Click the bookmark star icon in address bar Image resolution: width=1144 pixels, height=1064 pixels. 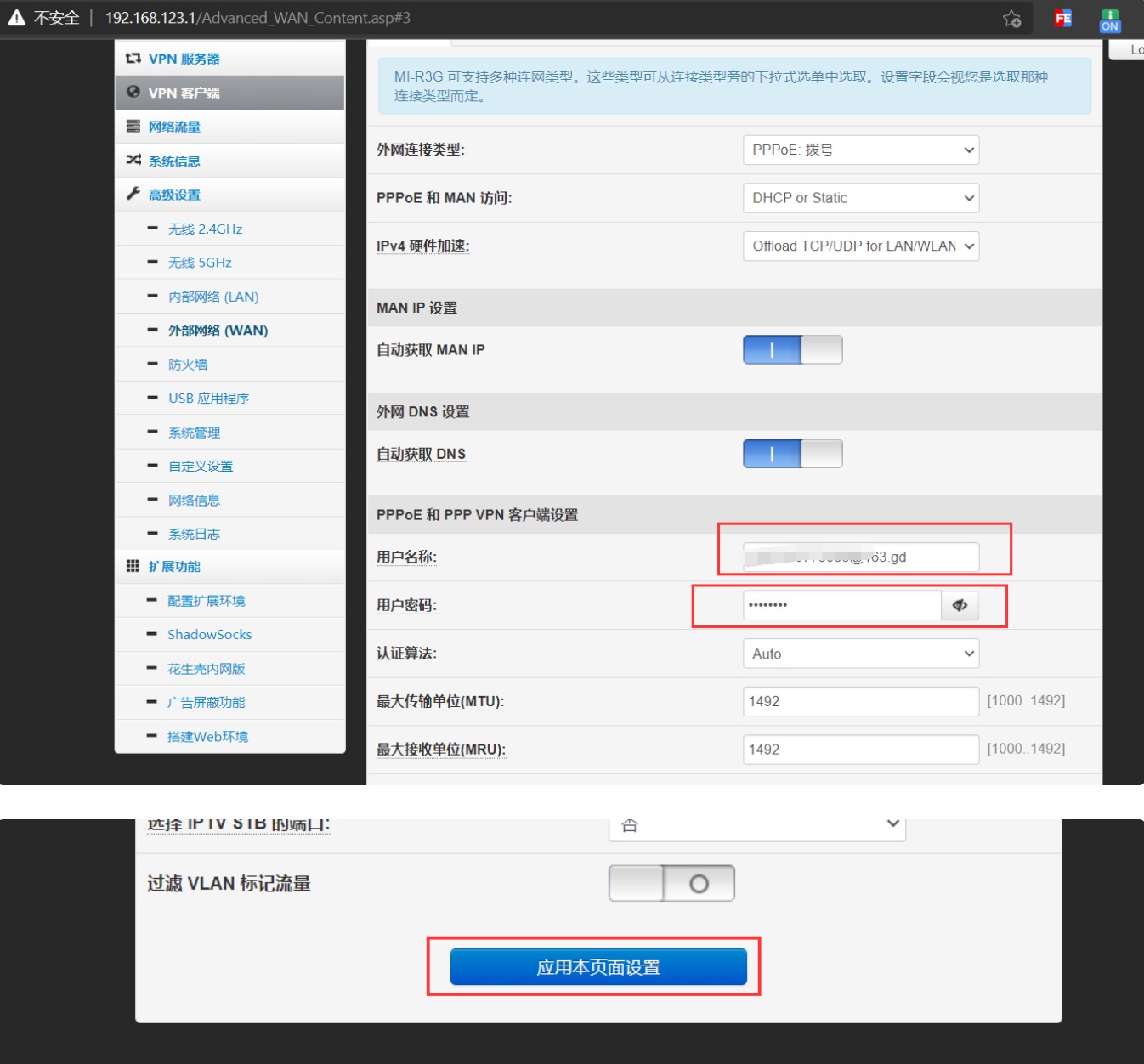click(1011, 19)
